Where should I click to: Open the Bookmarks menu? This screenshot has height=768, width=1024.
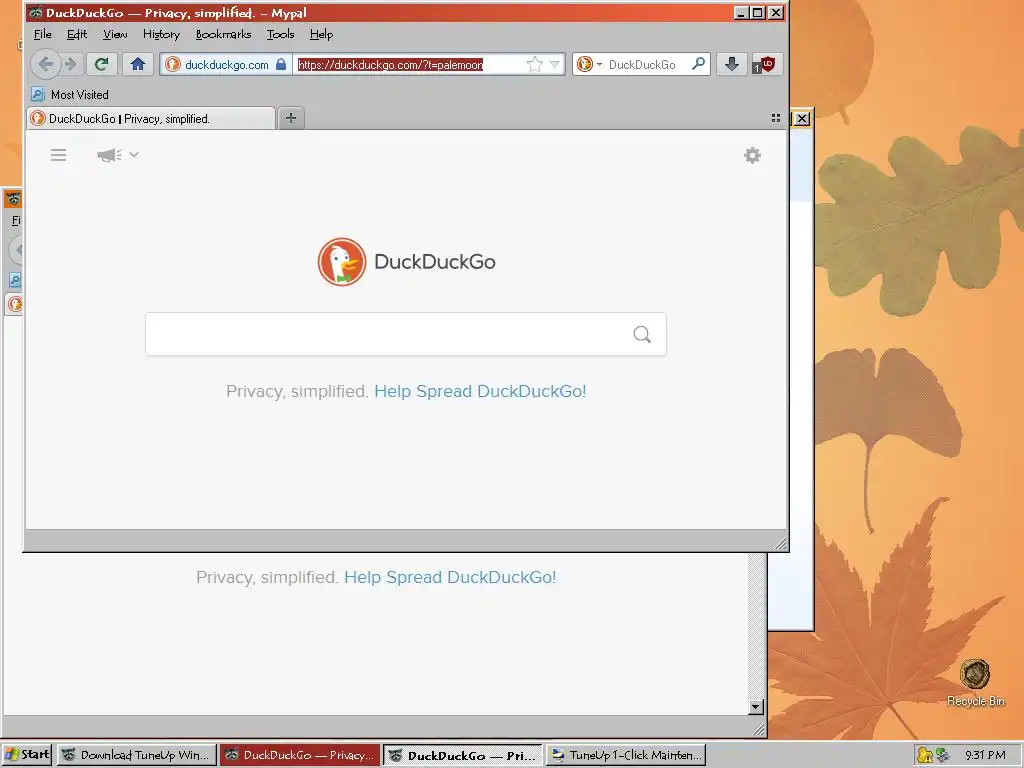(223, 35)
